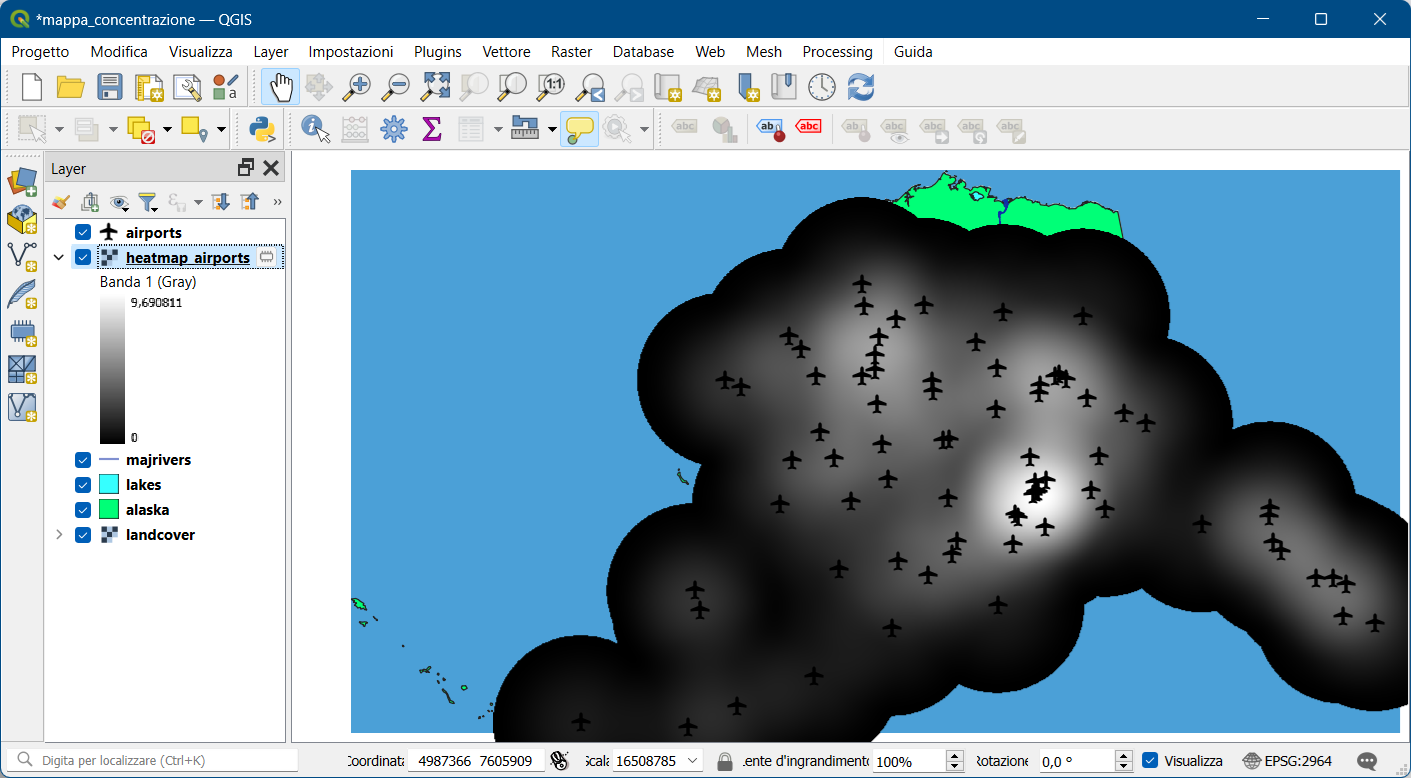Click the Coordinate input field
The width and height of the screenshot is (1411, 778).
coord(476,761)
